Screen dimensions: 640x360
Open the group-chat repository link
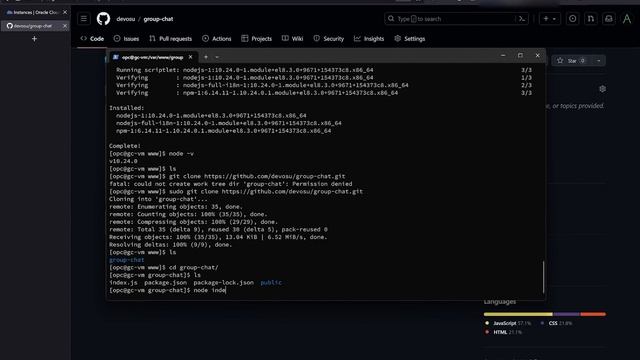click(x=158, y=19)
